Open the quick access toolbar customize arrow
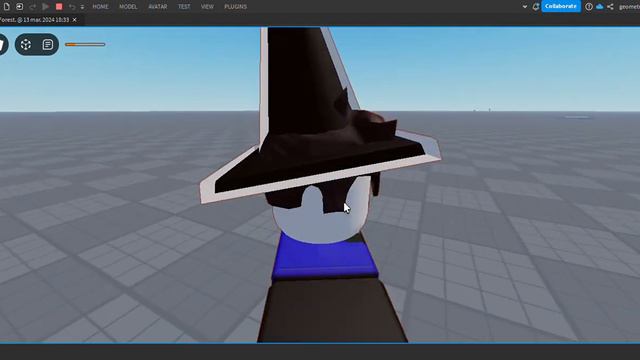This screenshot has height=360, width=640. (82, 7)
